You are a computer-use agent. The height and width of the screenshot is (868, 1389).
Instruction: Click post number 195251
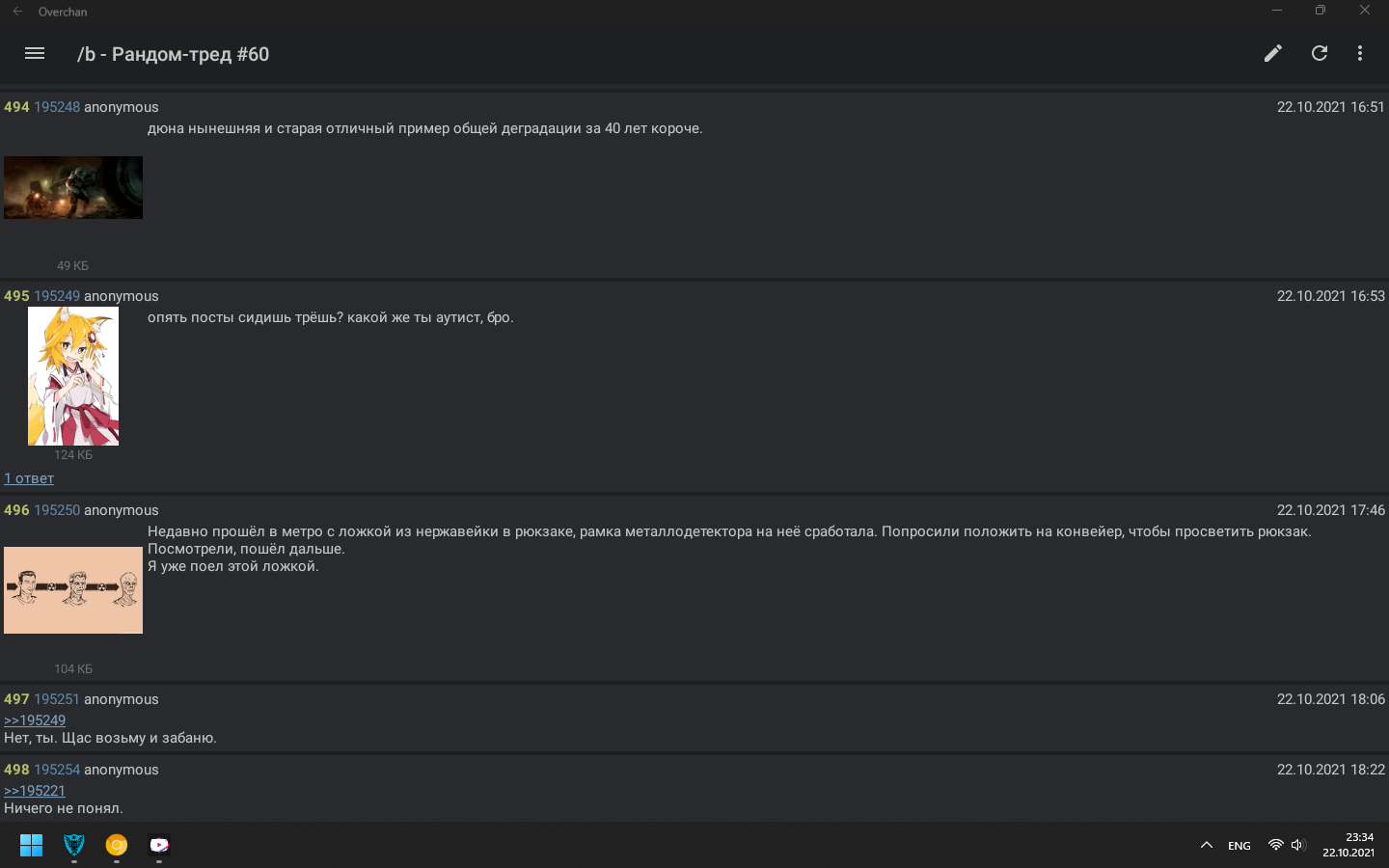point(57,699)
